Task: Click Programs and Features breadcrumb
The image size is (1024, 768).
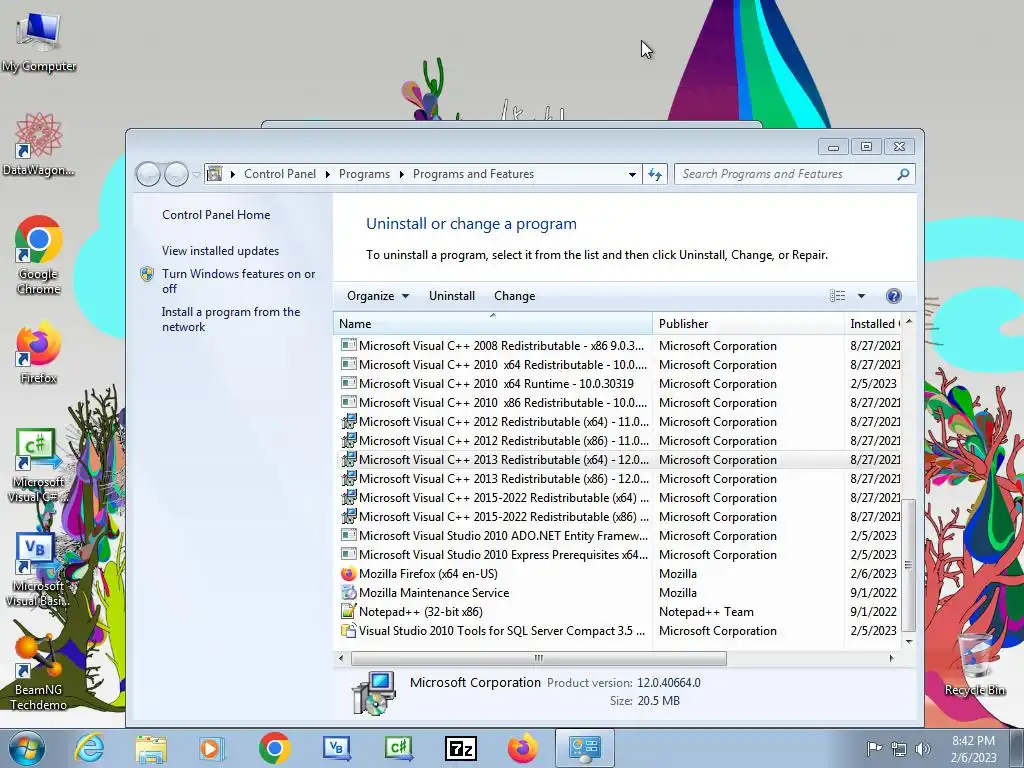Action: [473, 174]
